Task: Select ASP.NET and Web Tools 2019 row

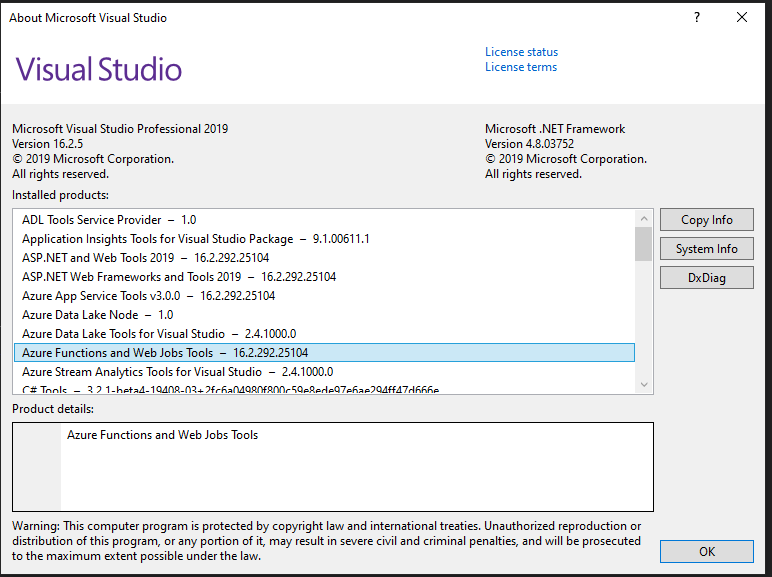Action: pos(324,257)
